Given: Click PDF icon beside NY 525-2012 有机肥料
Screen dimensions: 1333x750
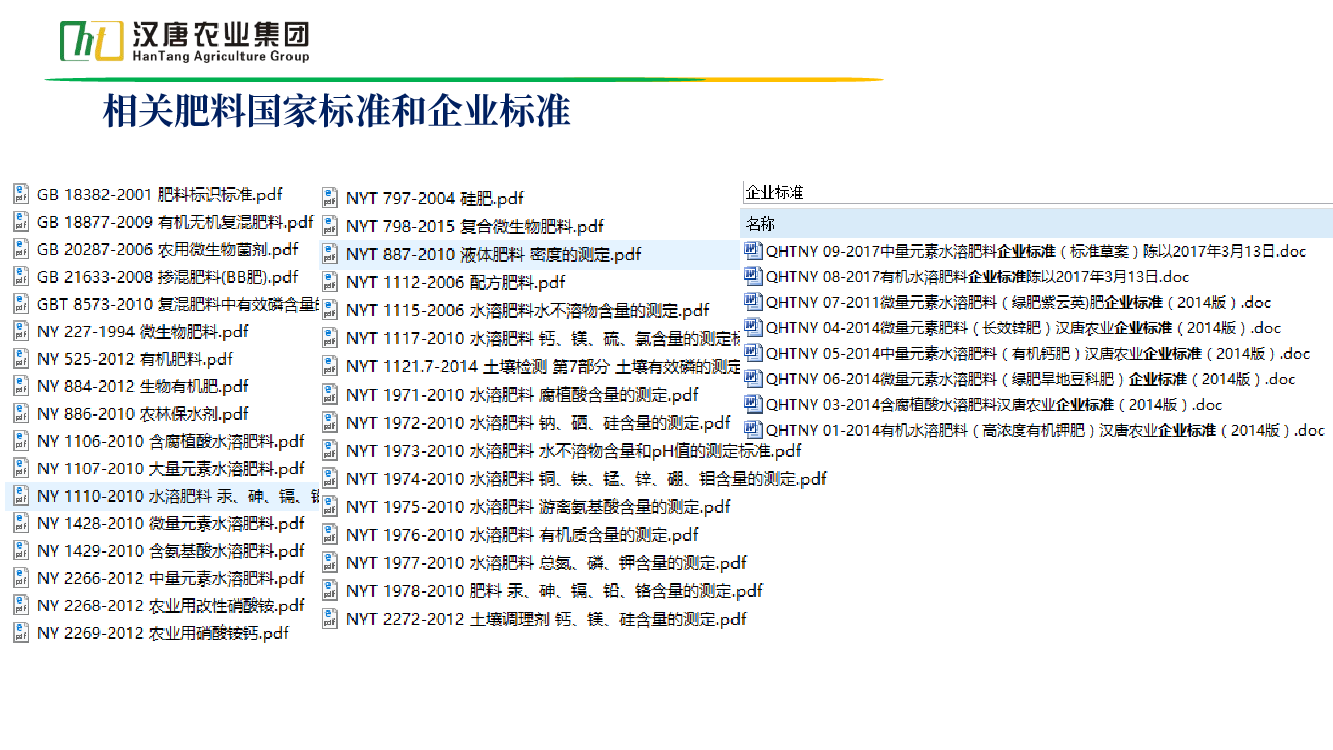Looking at the screenshot, I should point(21,358).
